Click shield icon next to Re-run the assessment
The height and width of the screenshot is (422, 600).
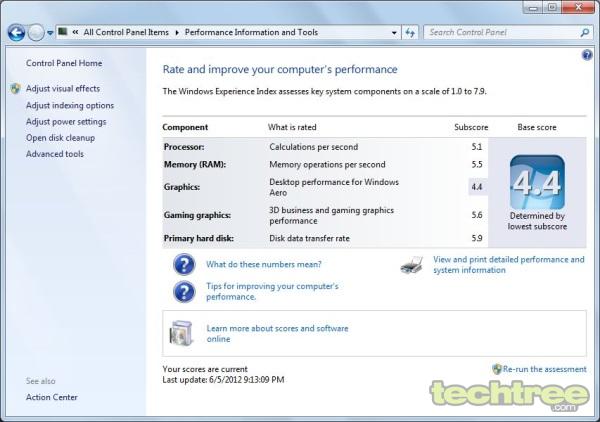click(497, 369)
